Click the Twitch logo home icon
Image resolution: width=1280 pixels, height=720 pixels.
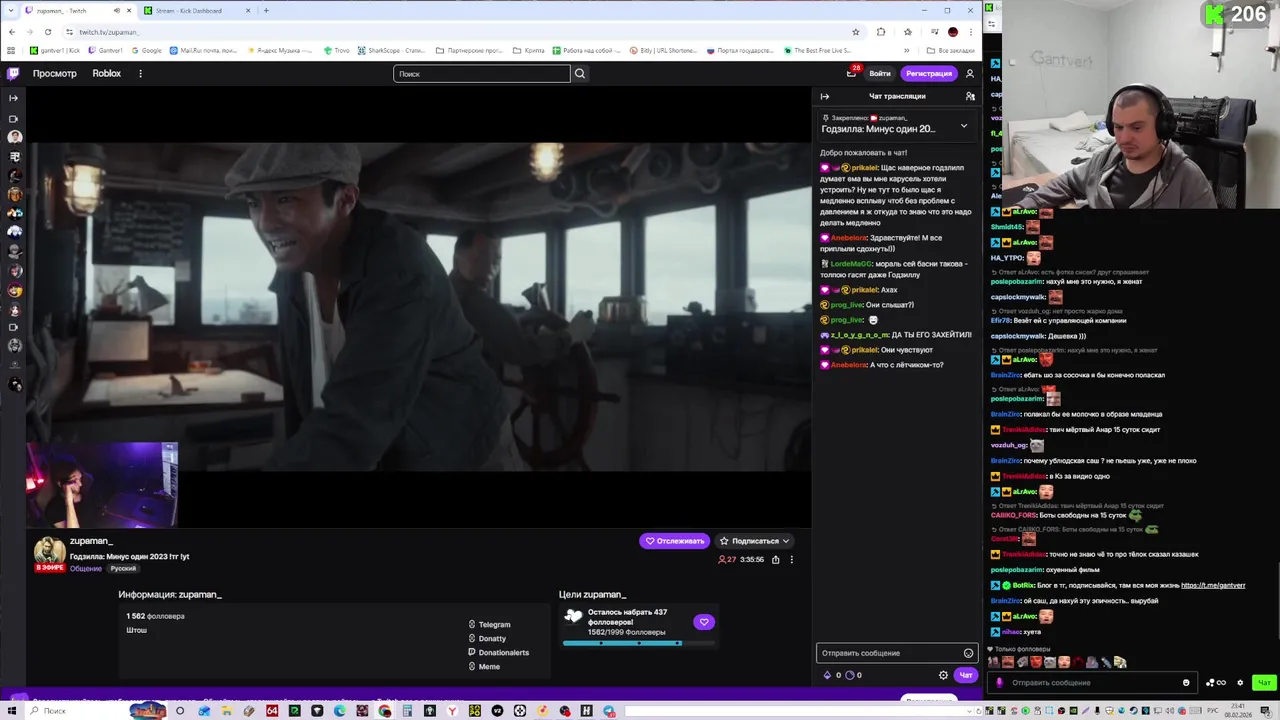tap(13, 73)
